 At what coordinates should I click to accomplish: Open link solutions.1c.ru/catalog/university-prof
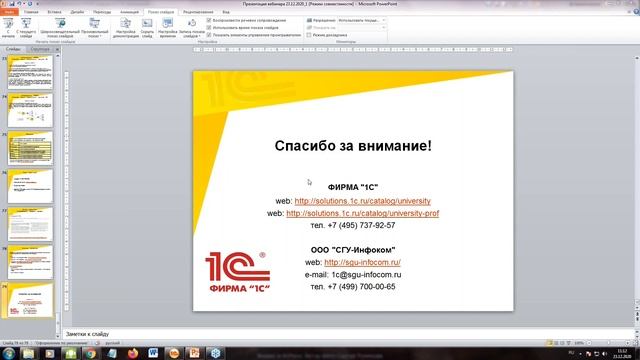point(362,213)
